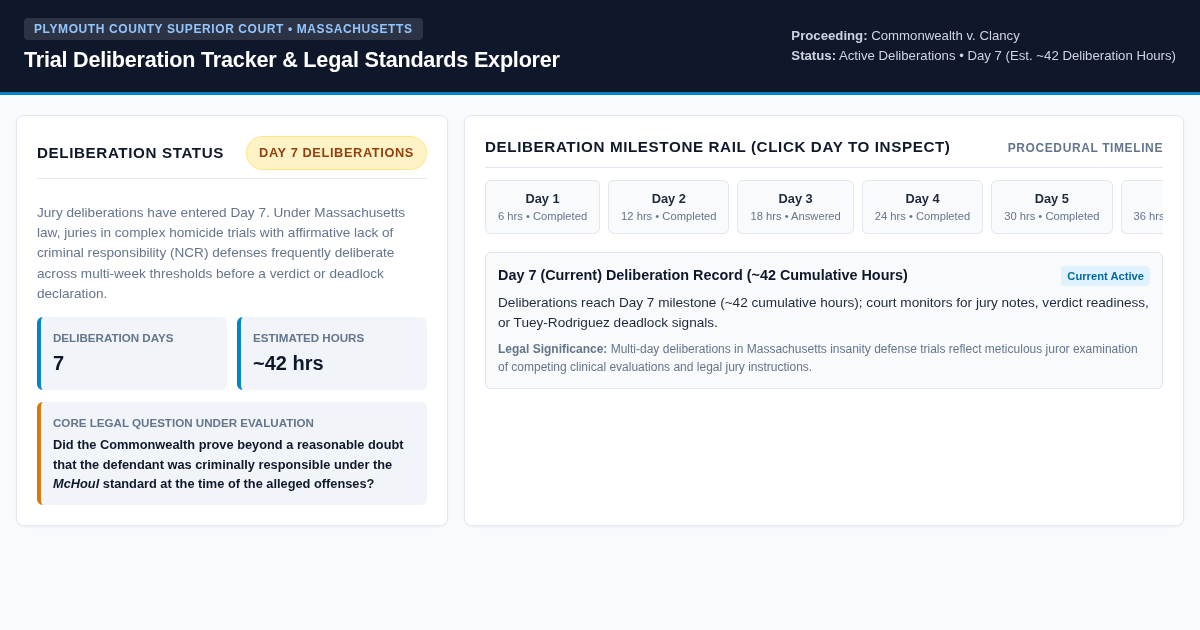The width and height of the screenshot is (1200, 630).
Task: Click the Status: Active Deliberations header line
Action: 983,56
